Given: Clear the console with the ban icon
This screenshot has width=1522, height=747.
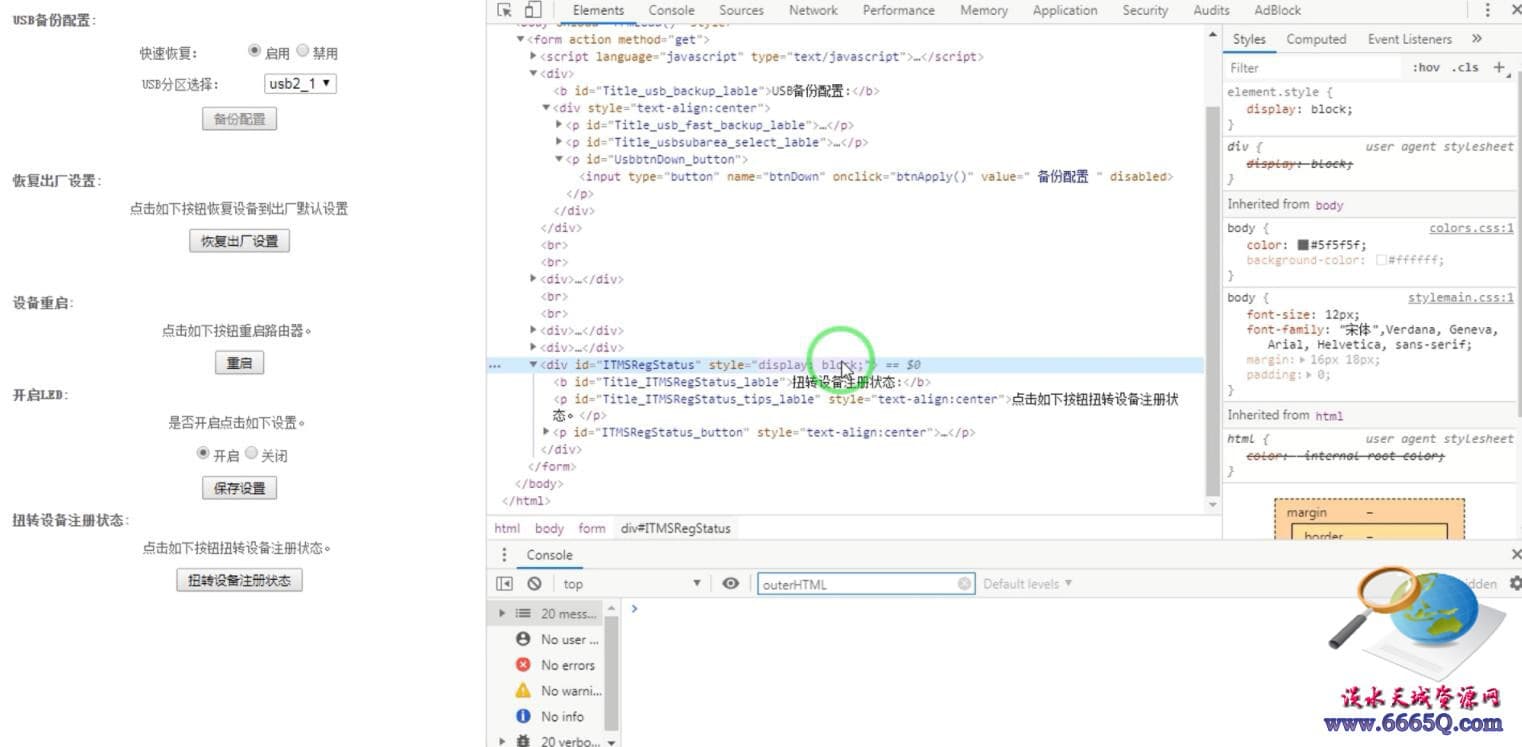Looking at the screenshot, I should coord(534,583).
